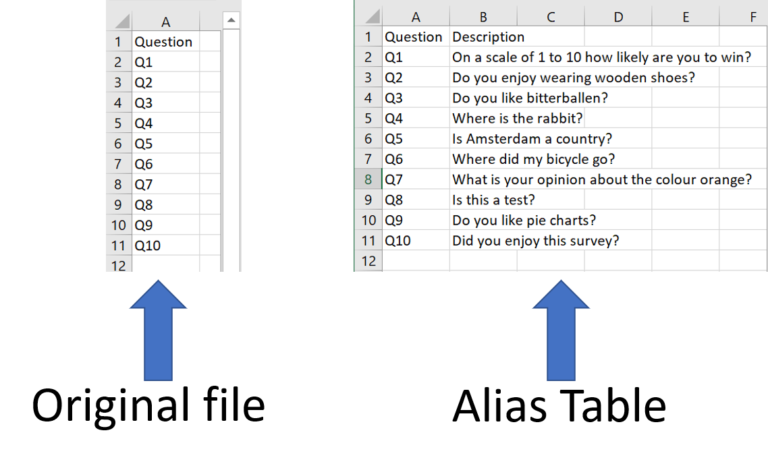Select column A header in the left sheet
Viewport: 768px width, 466px height.
tap(165, 20)
